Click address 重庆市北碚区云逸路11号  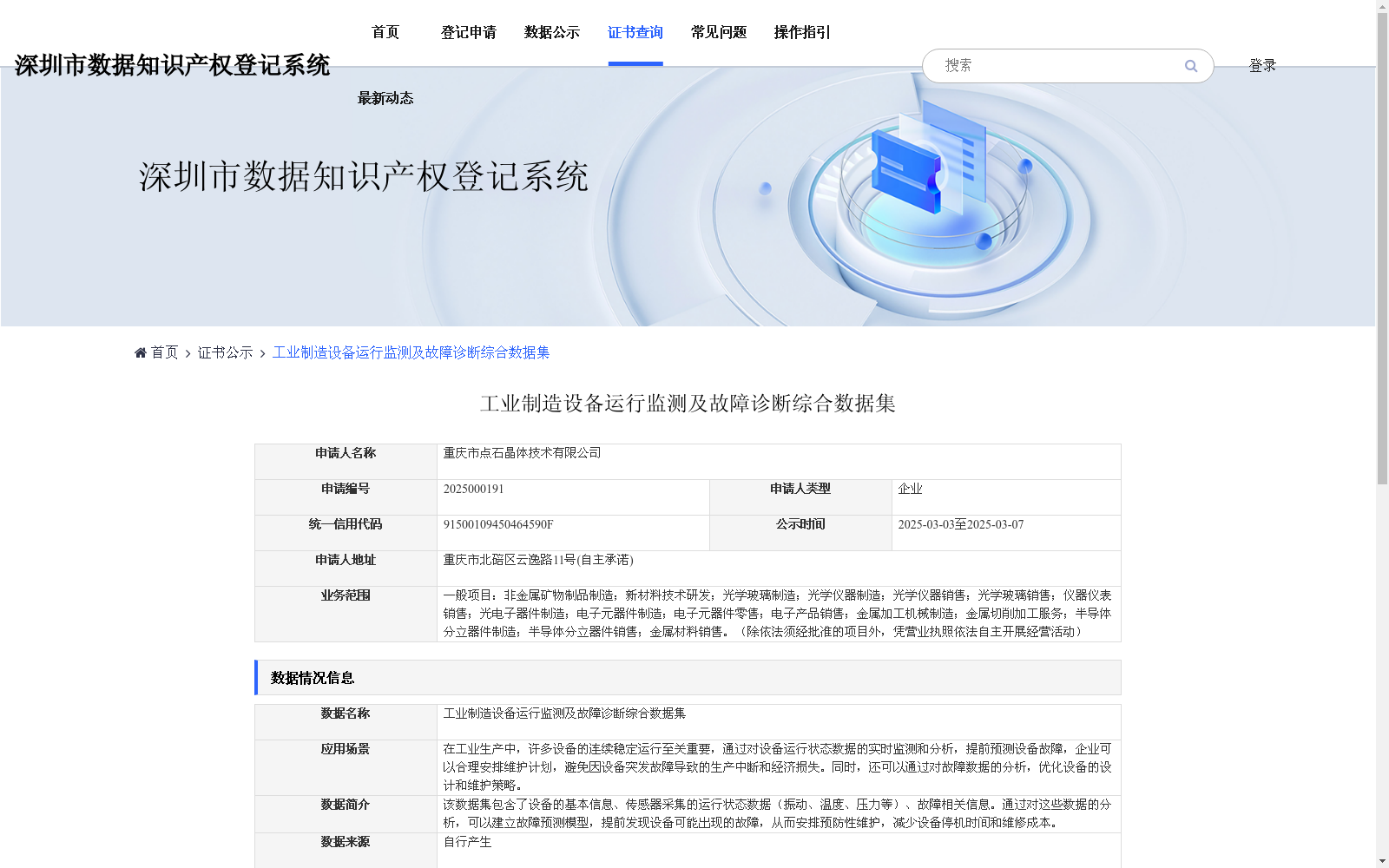point(538,560)
